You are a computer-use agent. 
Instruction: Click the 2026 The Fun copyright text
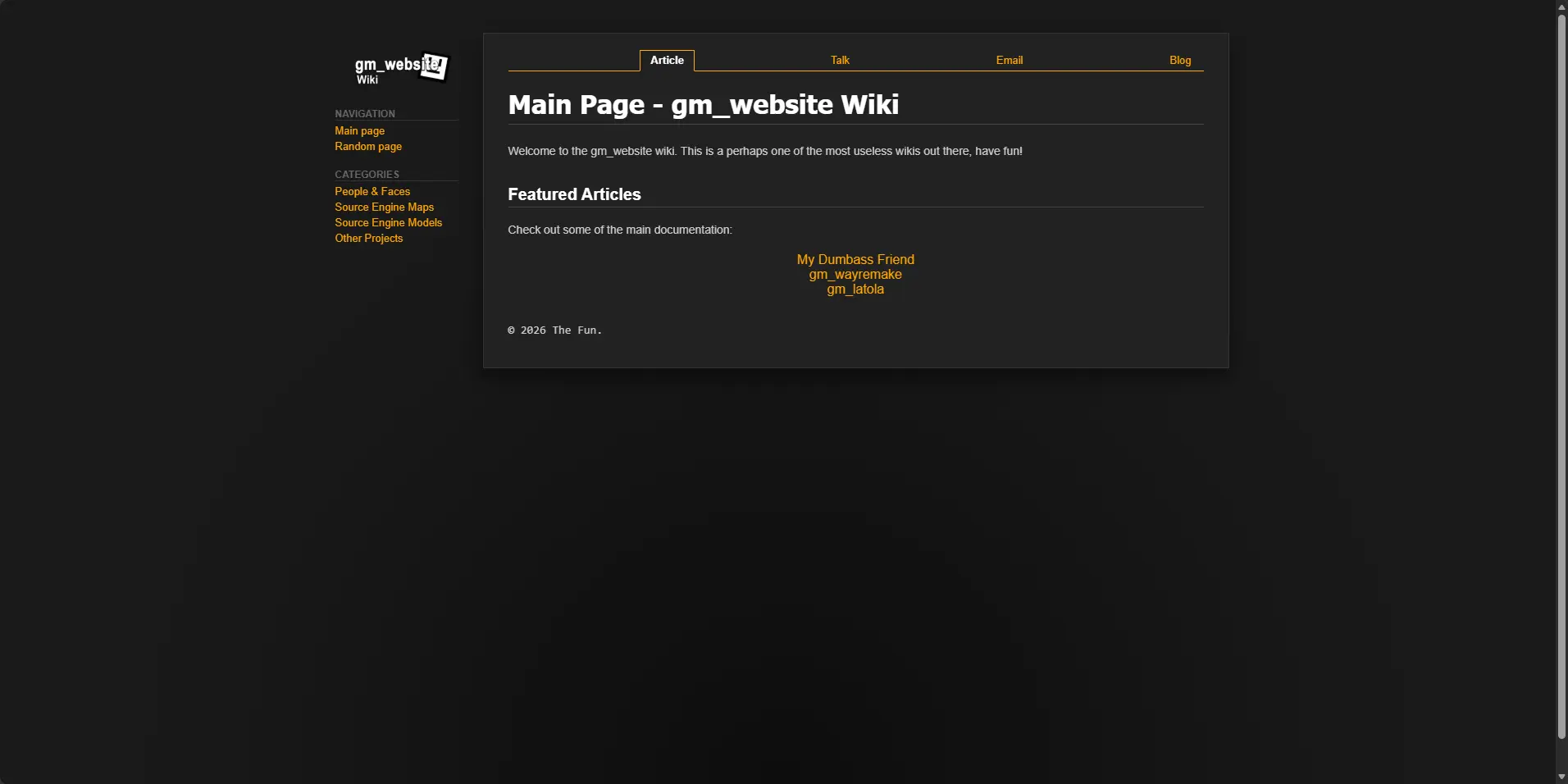click(x=555, y=330)
